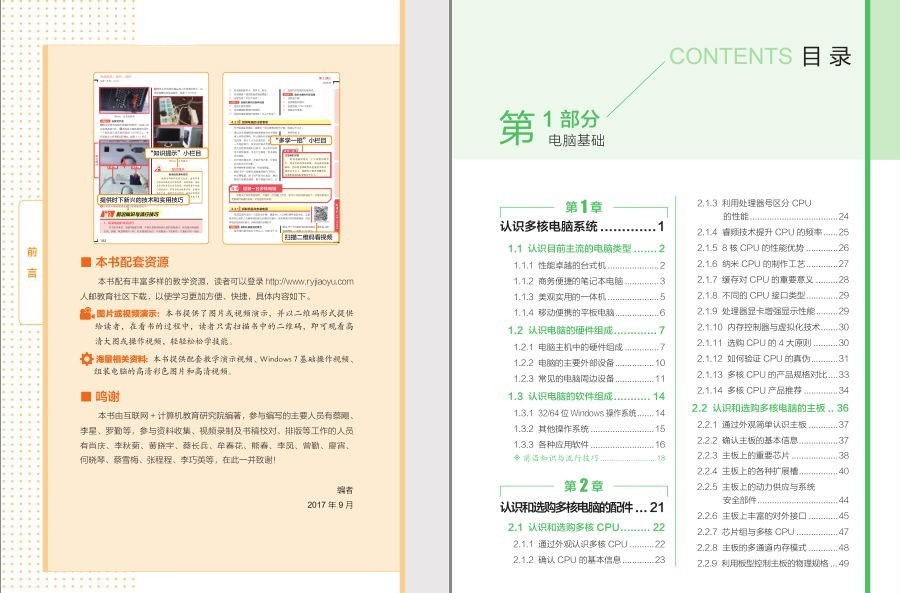Open entry 2.1.1 通过外观认识多核 CPU
The image size is (900, 593).
[589, 544]
